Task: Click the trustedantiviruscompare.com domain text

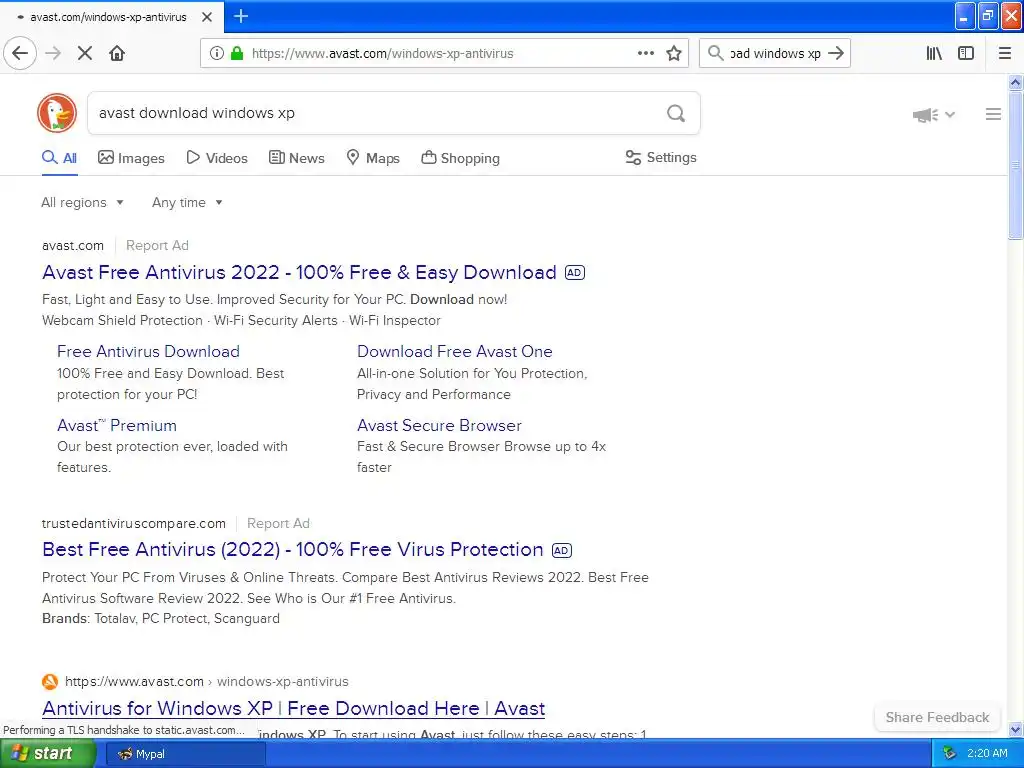Action: (134, 524)
